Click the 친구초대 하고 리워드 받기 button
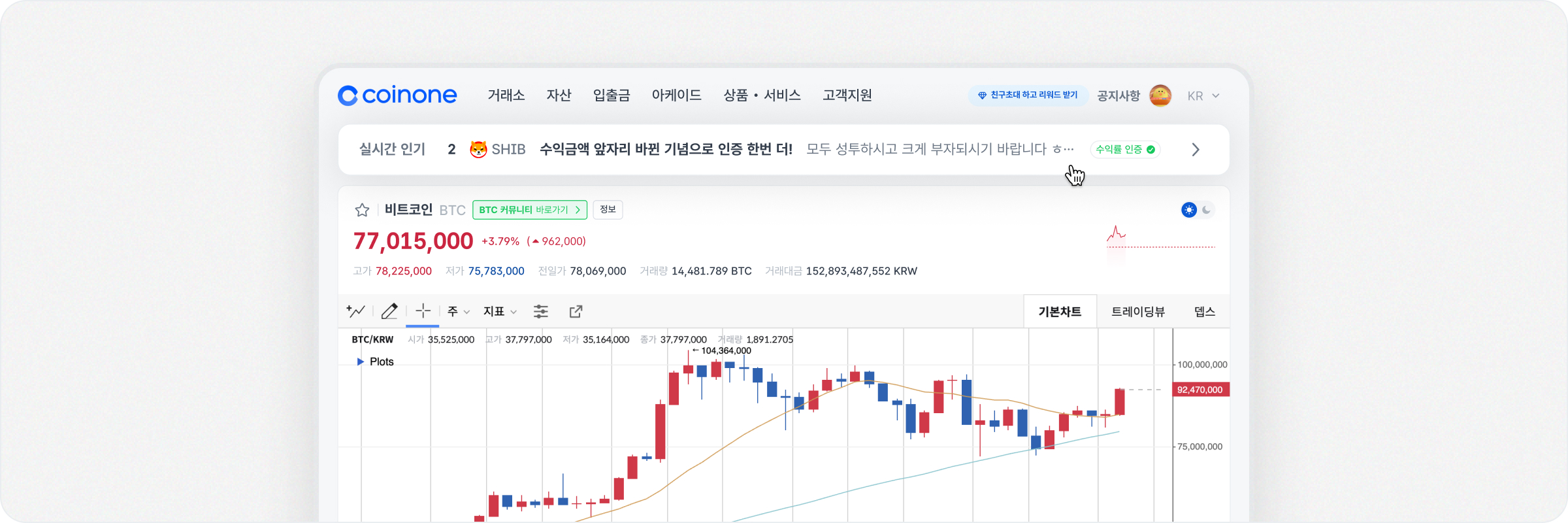The width and height of the screenshot is (1568, 523). 1028,95
